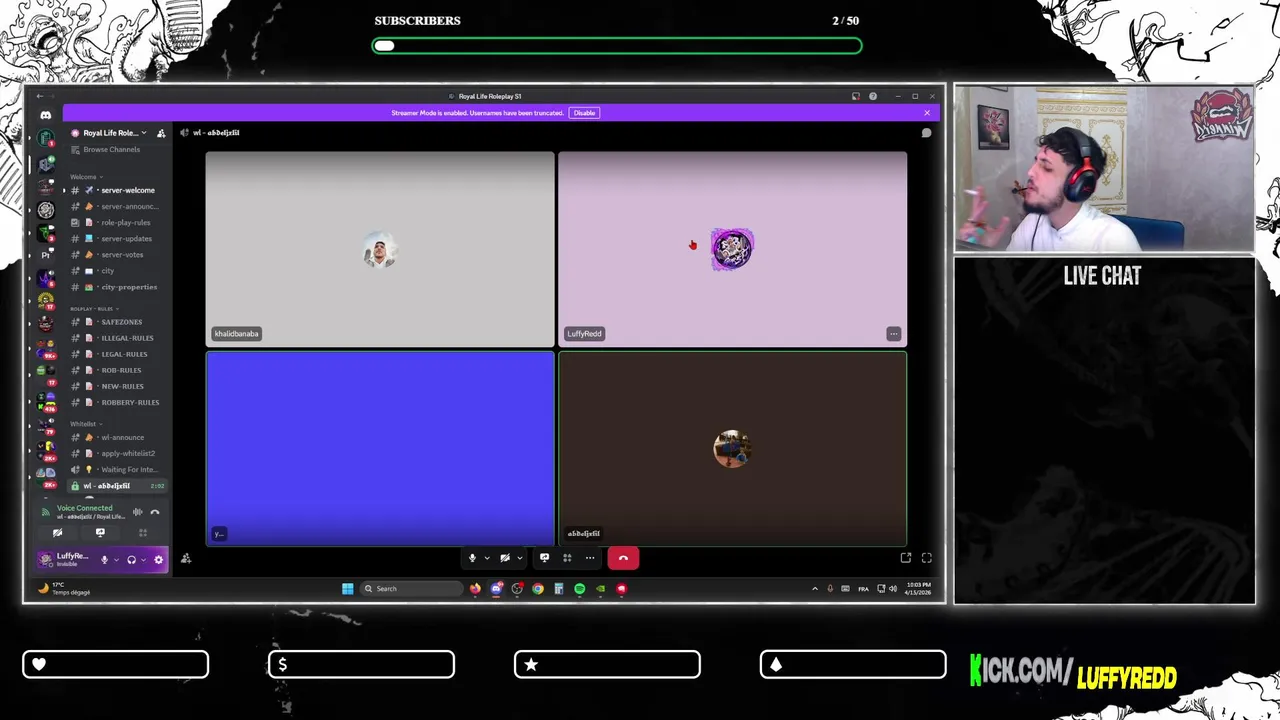Open activities launcher in voice panel
Image resolution: width=1280 pixels, height=720 pixels.
coord(143,533)
